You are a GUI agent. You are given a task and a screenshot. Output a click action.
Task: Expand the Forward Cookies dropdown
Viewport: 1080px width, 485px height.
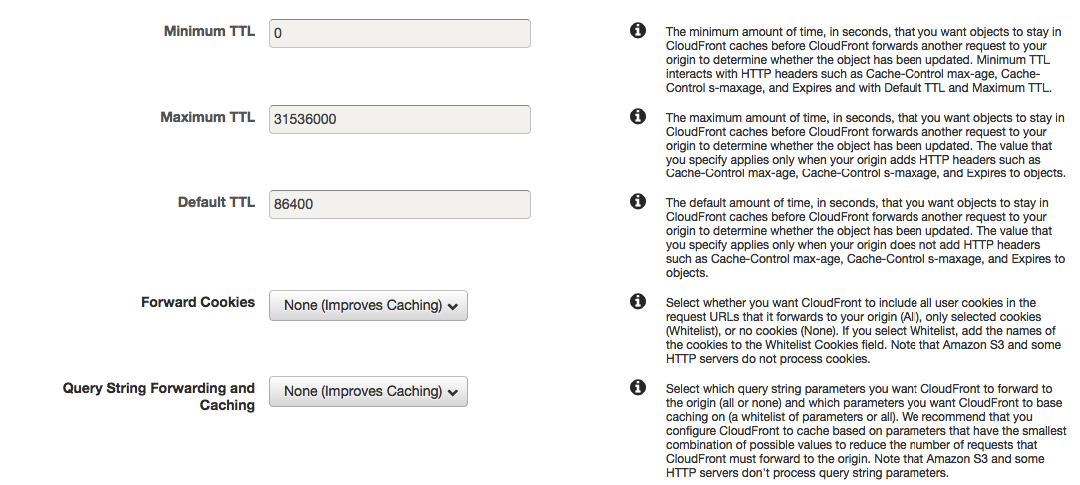(368, 305)
